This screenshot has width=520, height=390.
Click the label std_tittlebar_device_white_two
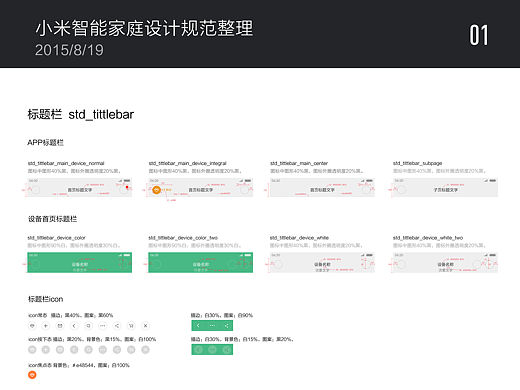tap(428, 238)
